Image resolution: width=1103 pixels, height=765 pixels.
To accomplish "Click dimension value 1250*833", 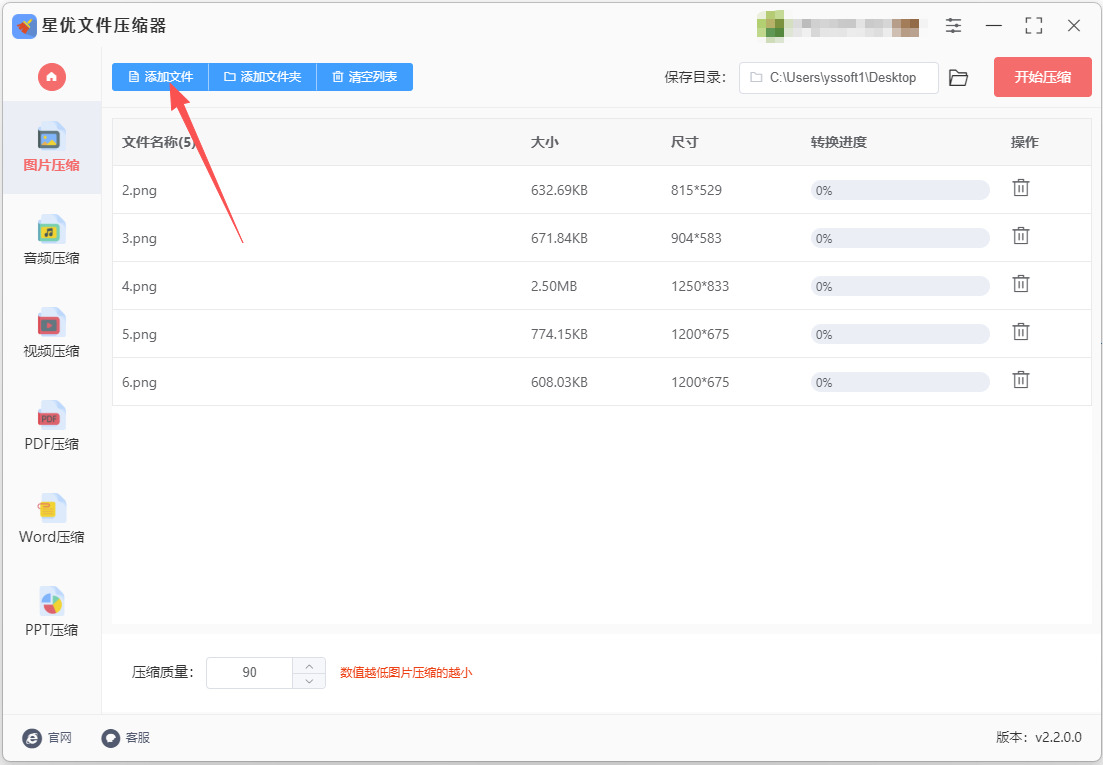I will click(x=700, y=286).
